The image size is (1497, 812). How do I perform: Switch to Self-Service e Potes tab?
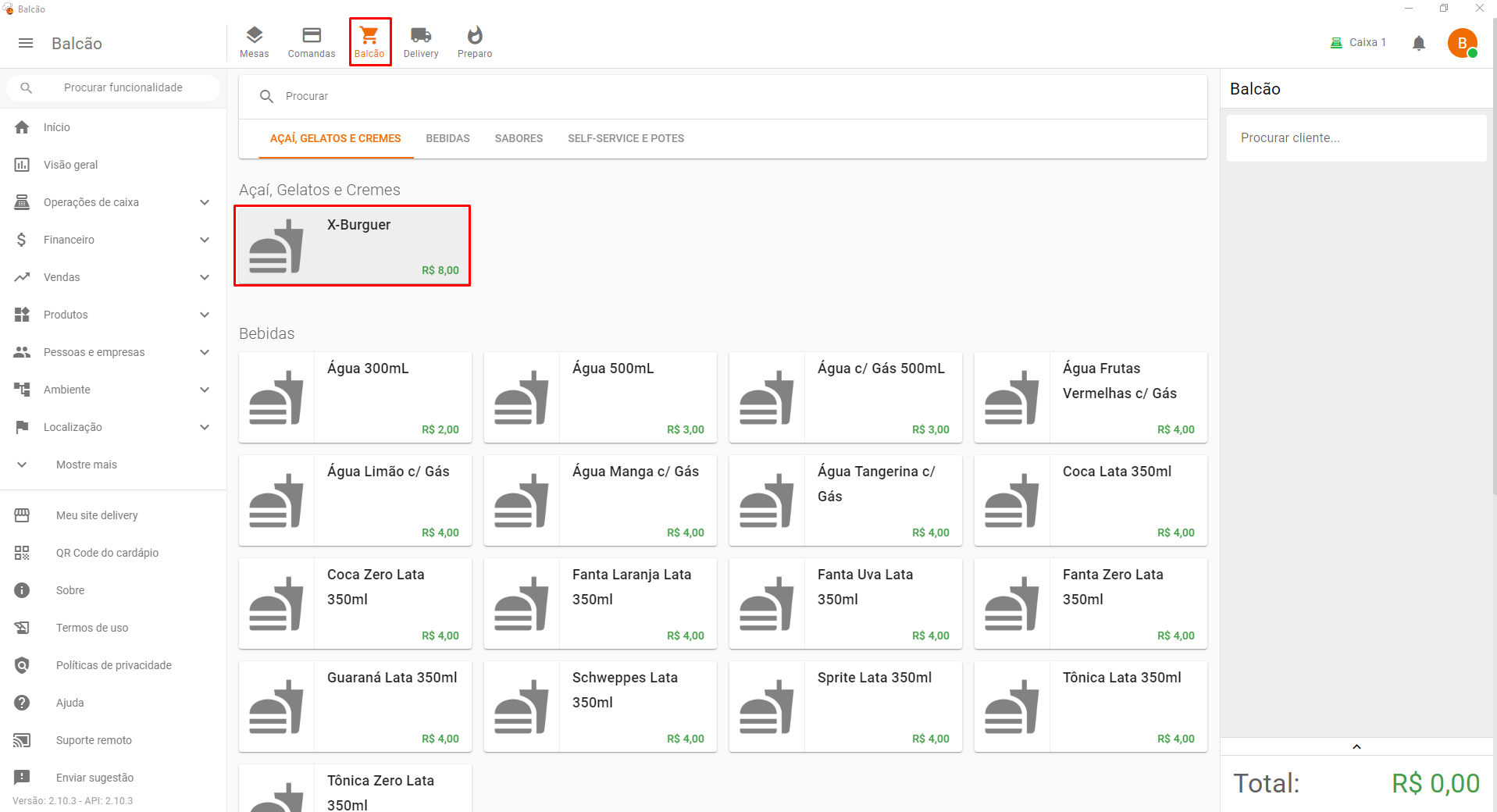tap(626, 138)
